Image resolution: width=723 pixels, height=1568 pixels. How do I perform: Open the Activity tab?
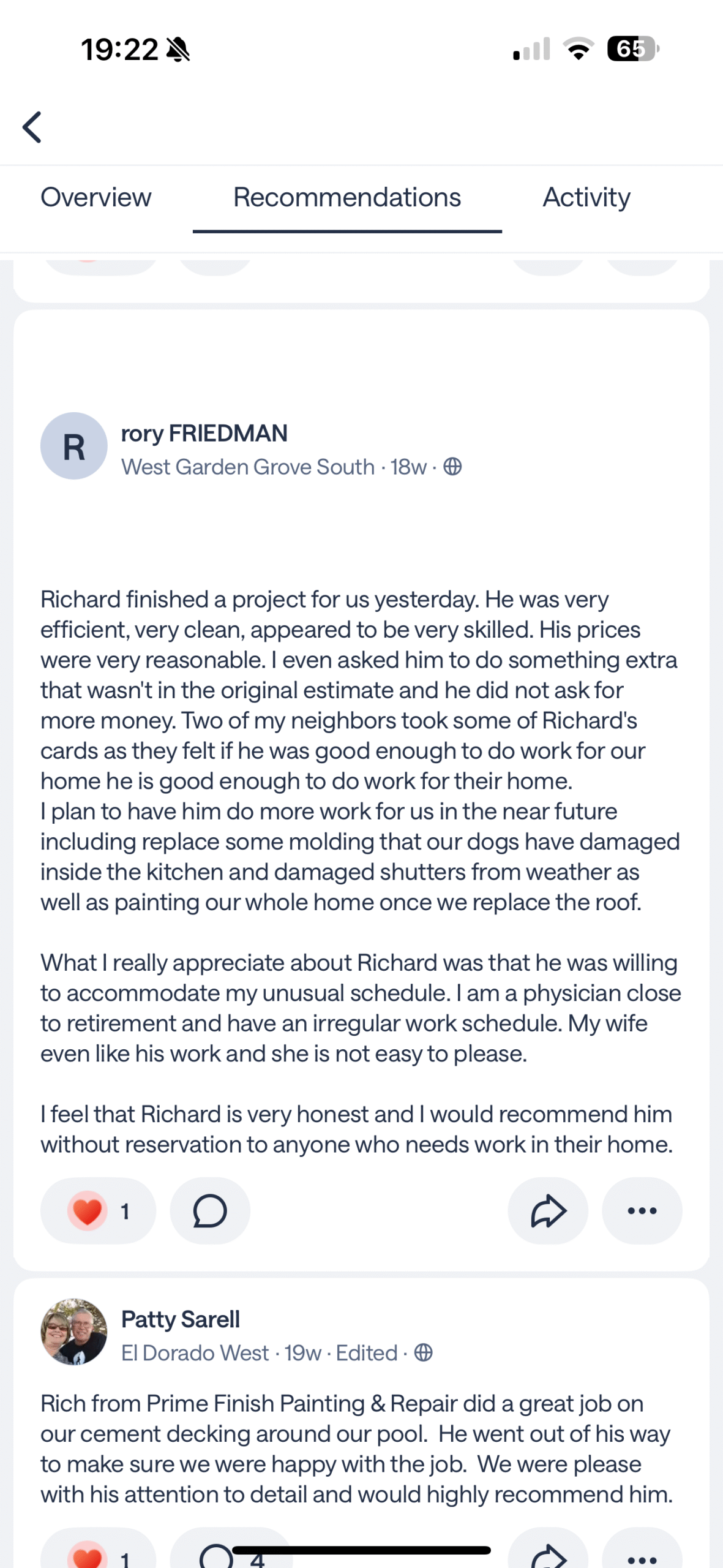click(586, 198)
